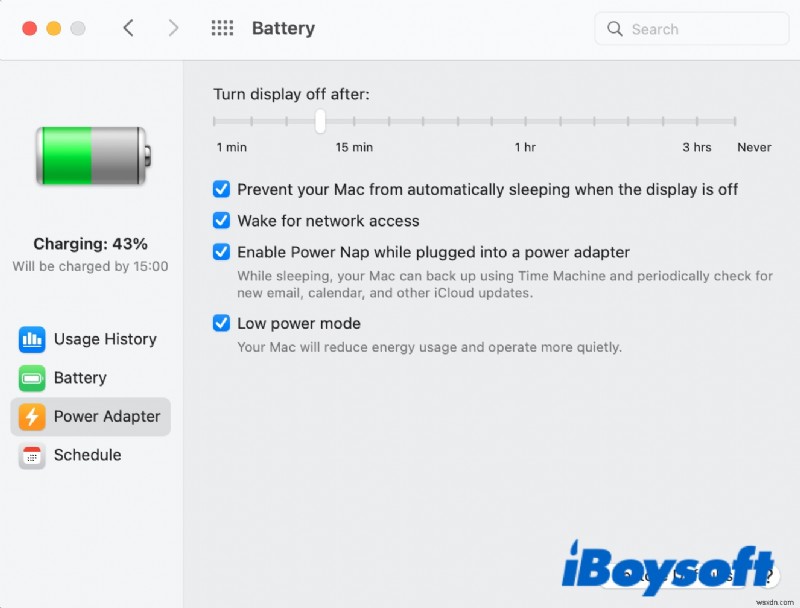Screen dimensions: 800x608
Task: Open the help question mark
Action: (766, 576)
